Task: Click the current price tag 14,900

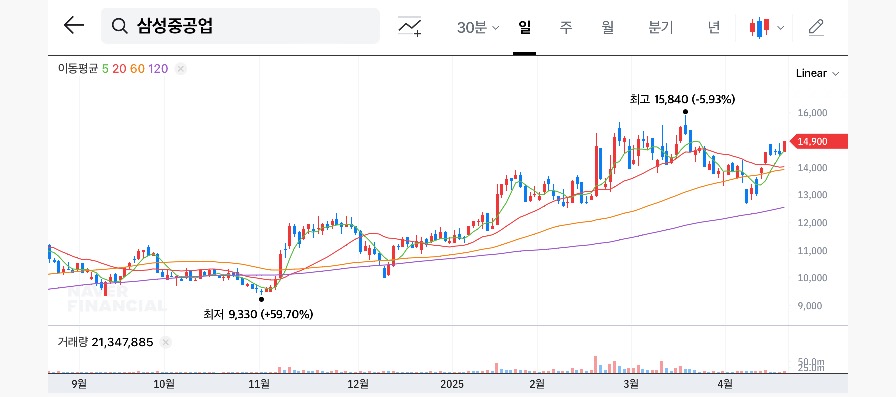Action: point(818,142)
